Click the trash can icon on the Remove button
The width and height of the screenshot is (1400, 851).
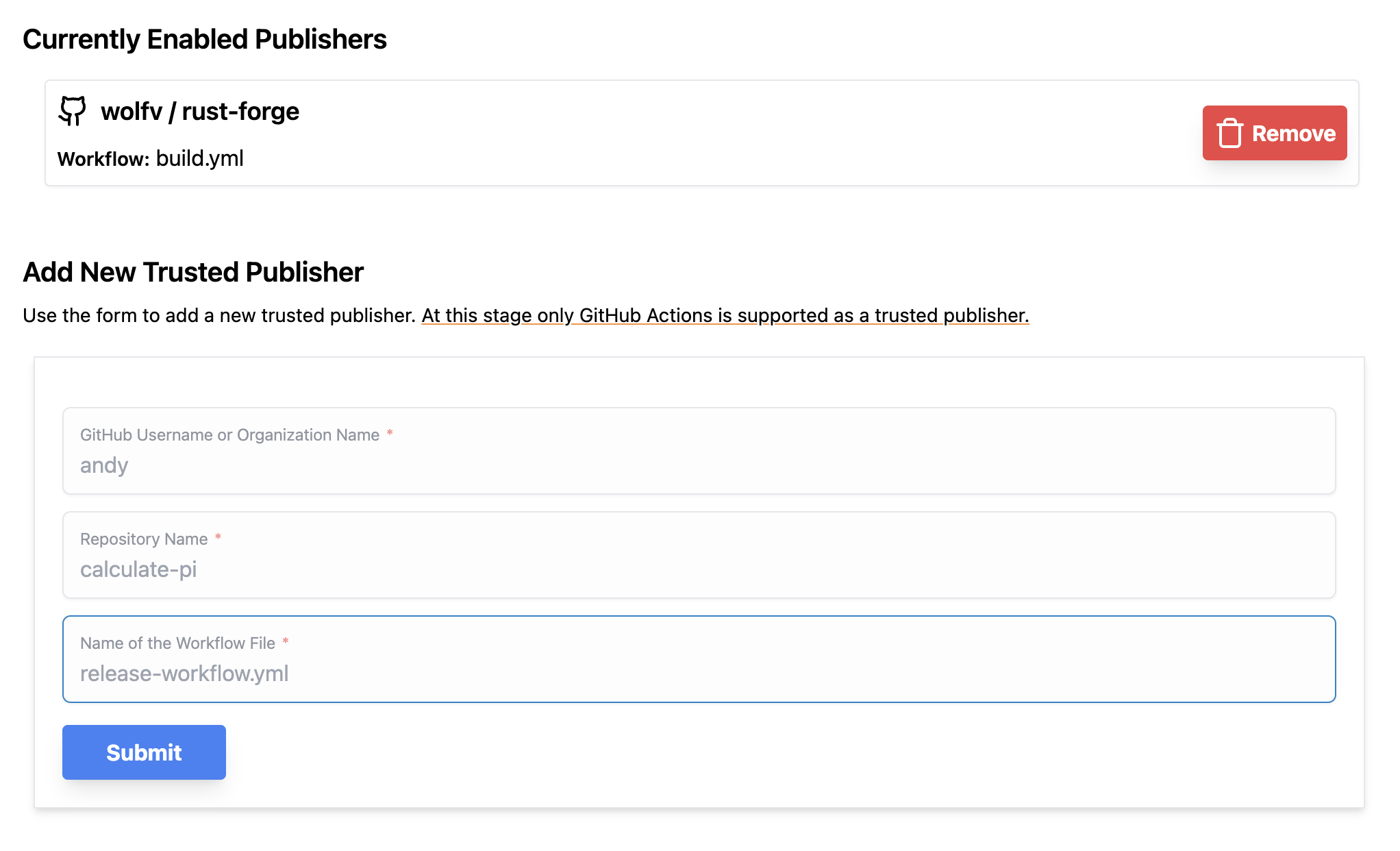(1229, 133)
